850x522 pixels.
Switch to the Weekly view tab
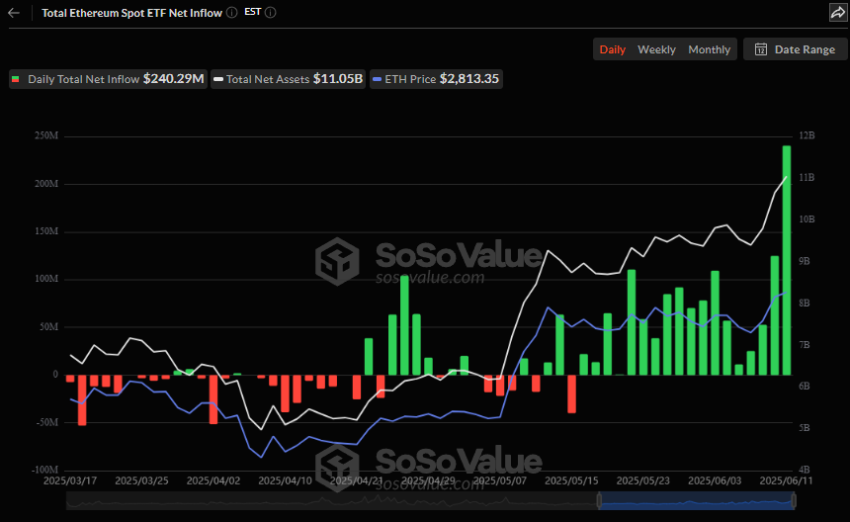(656, 49)
